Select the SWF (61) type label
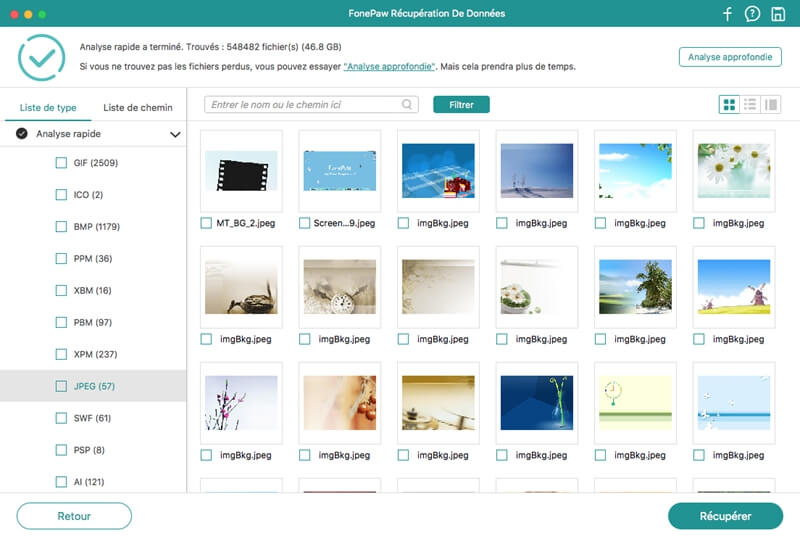The height and width of the screenshot is (541, 800). tap(92, 418)
